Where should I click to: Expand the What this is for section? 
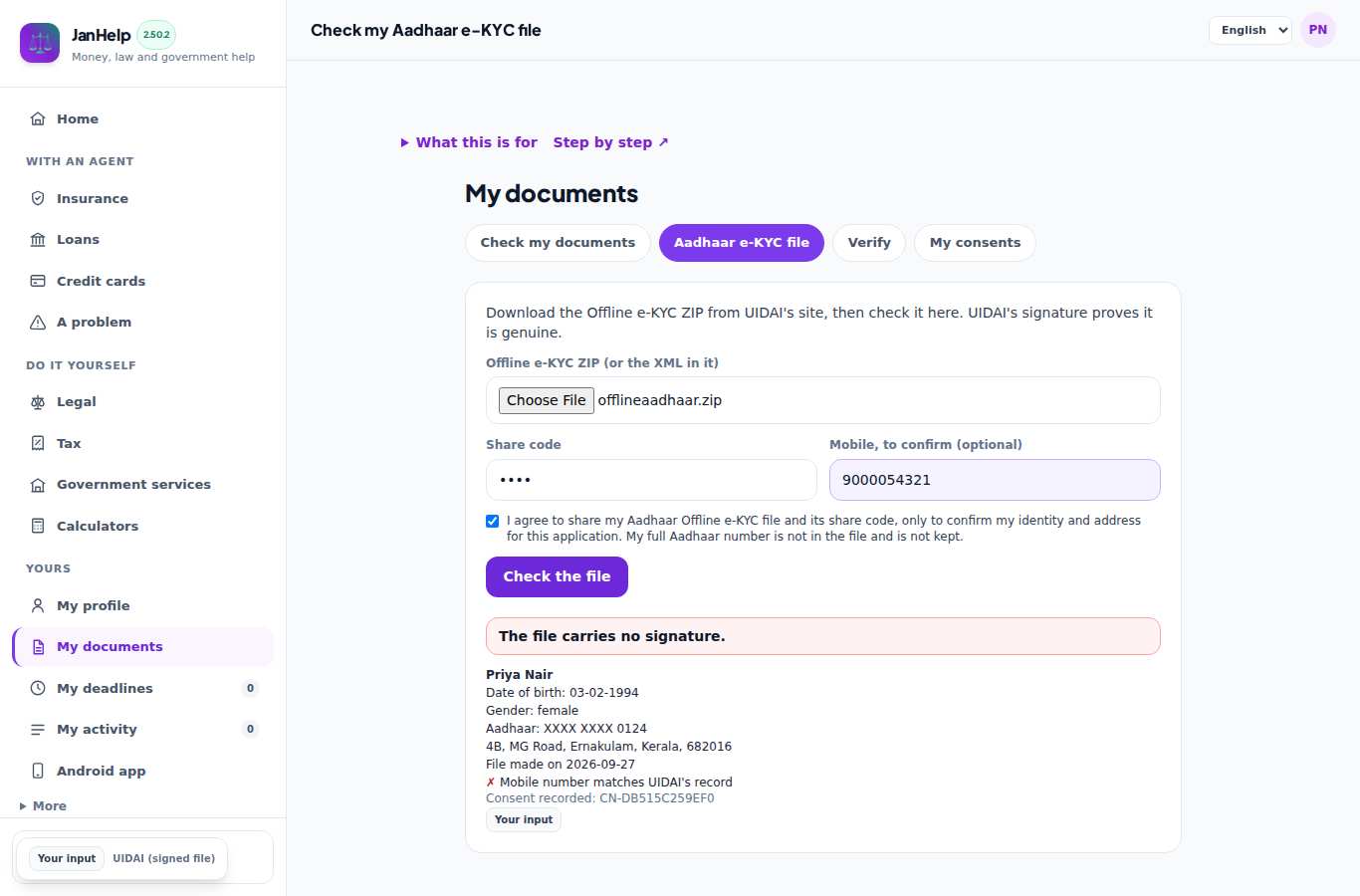(x=469, y=142)
